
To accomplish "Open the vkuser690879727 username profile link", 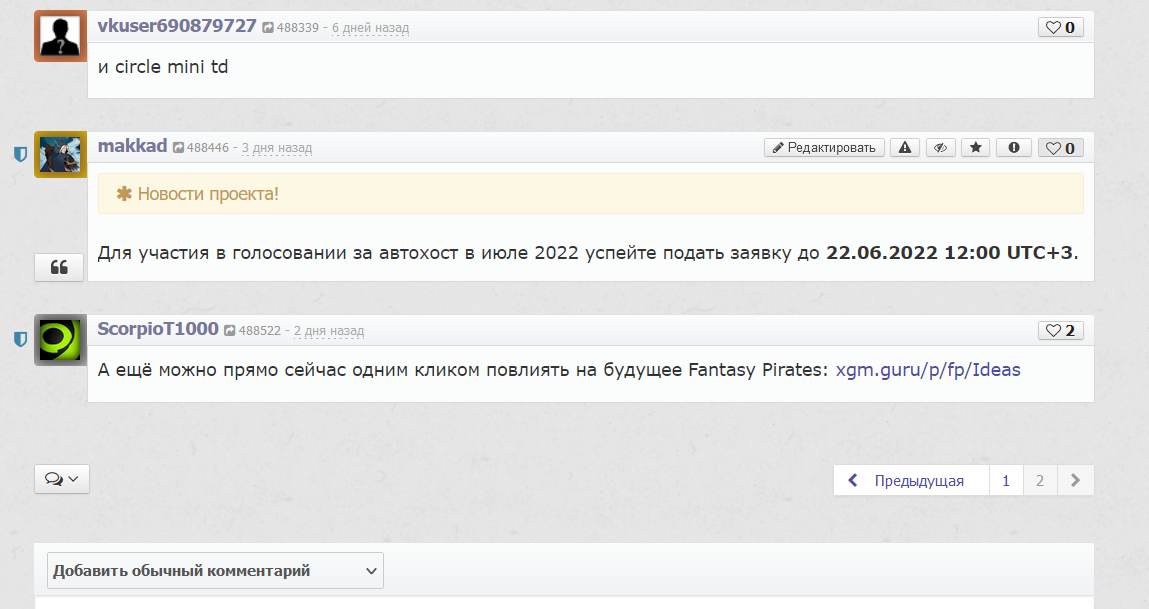I will point(177,26).
